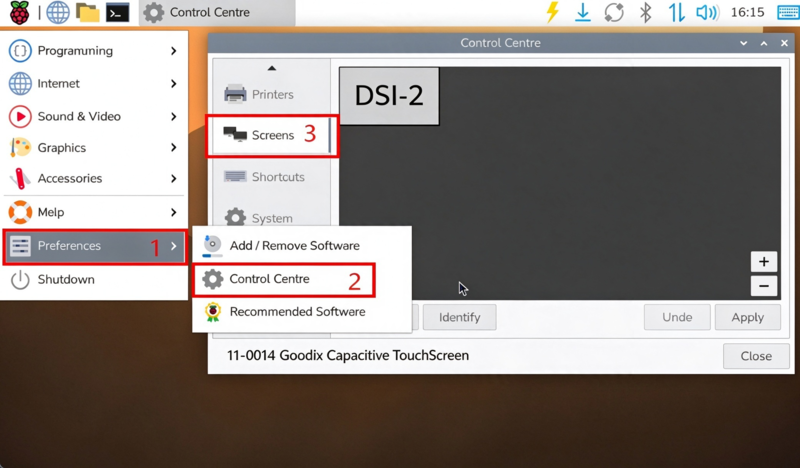Open the download updates tray icon
This screenshot has width=800, height=468.
pos(583,12)
